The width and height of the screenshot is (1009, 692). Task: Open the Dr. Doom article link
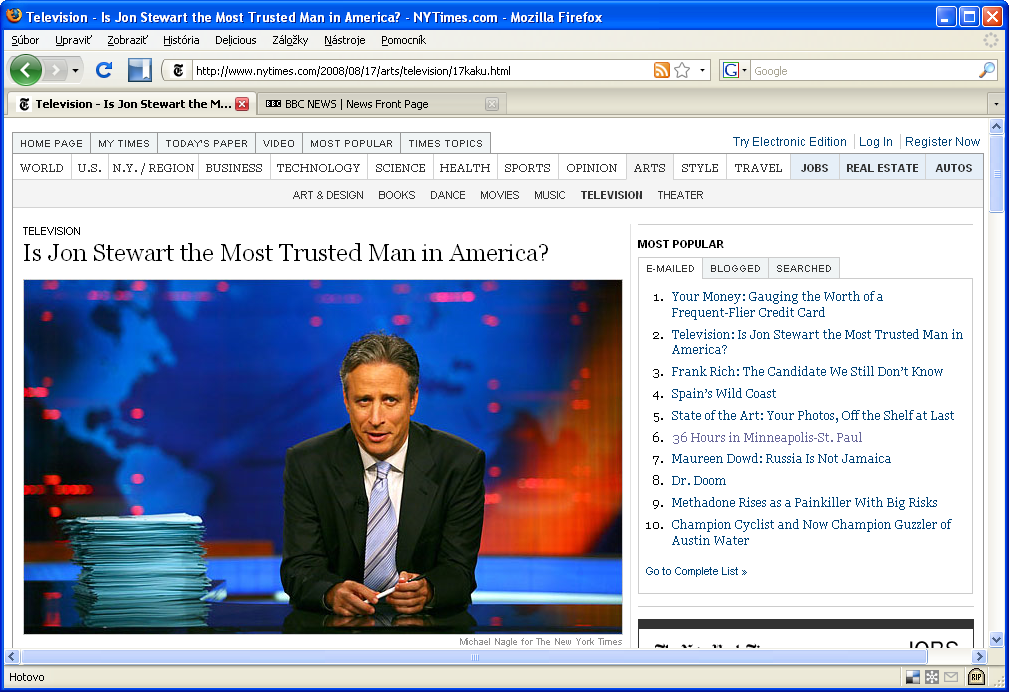tap(698, 480)
